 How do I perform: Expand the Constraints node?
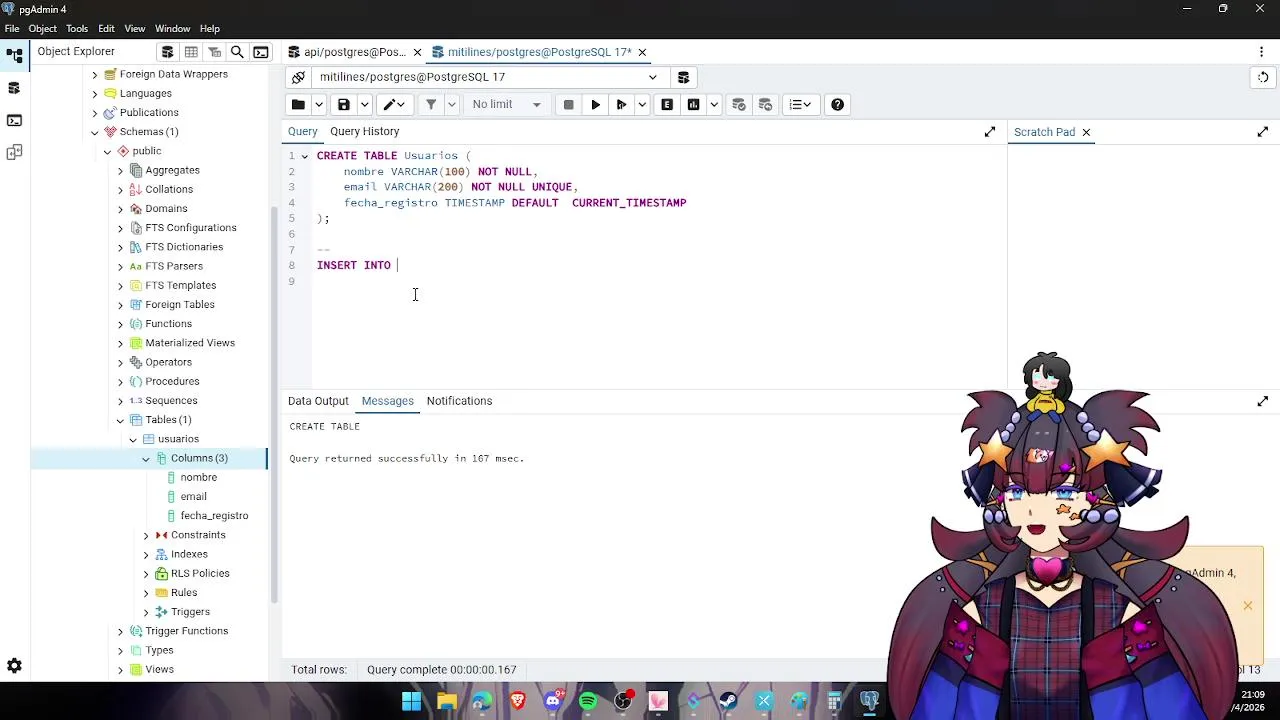146,535
